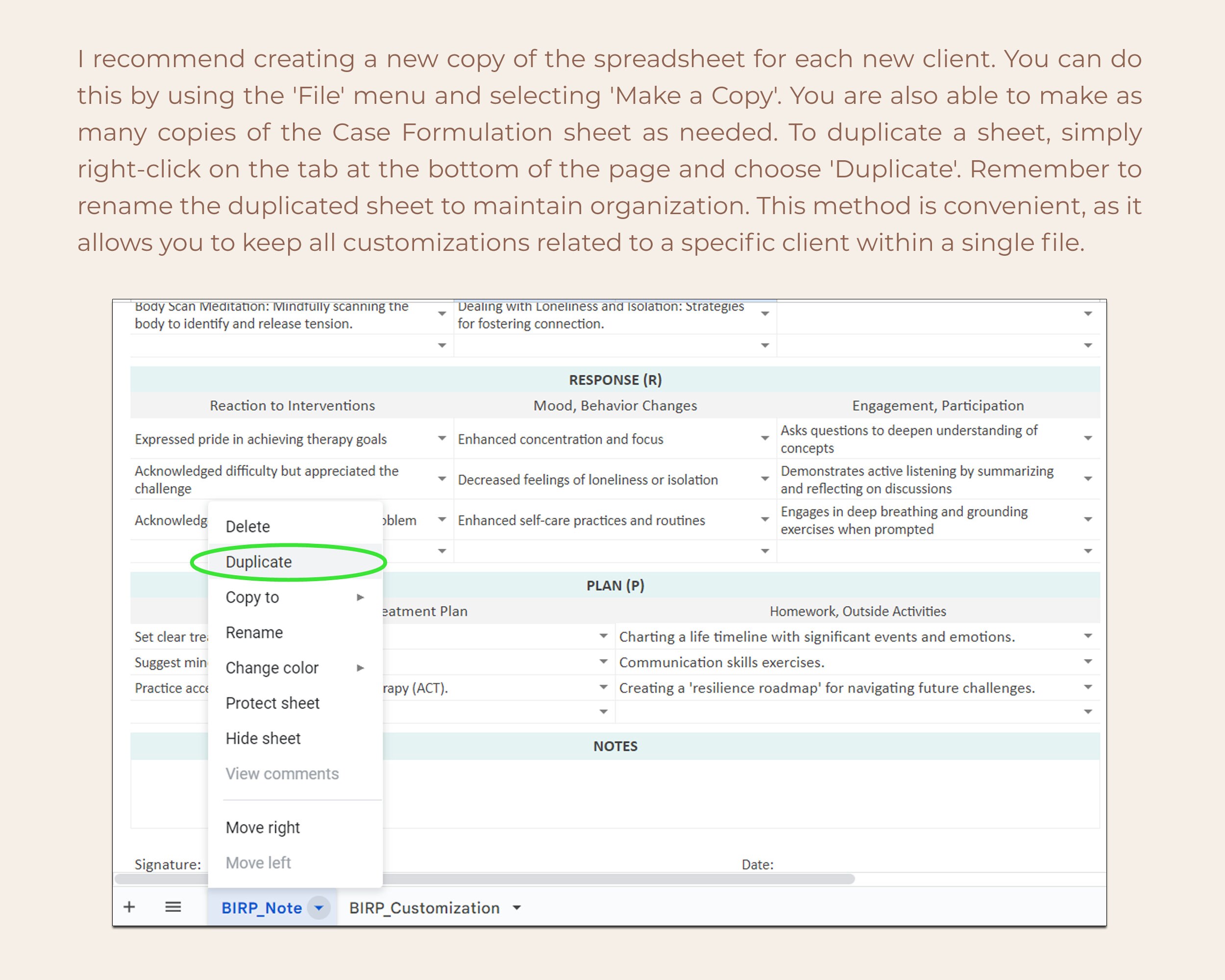Choose Rename in the context menu
1225x980 pixels.
(x=254, y=632)
